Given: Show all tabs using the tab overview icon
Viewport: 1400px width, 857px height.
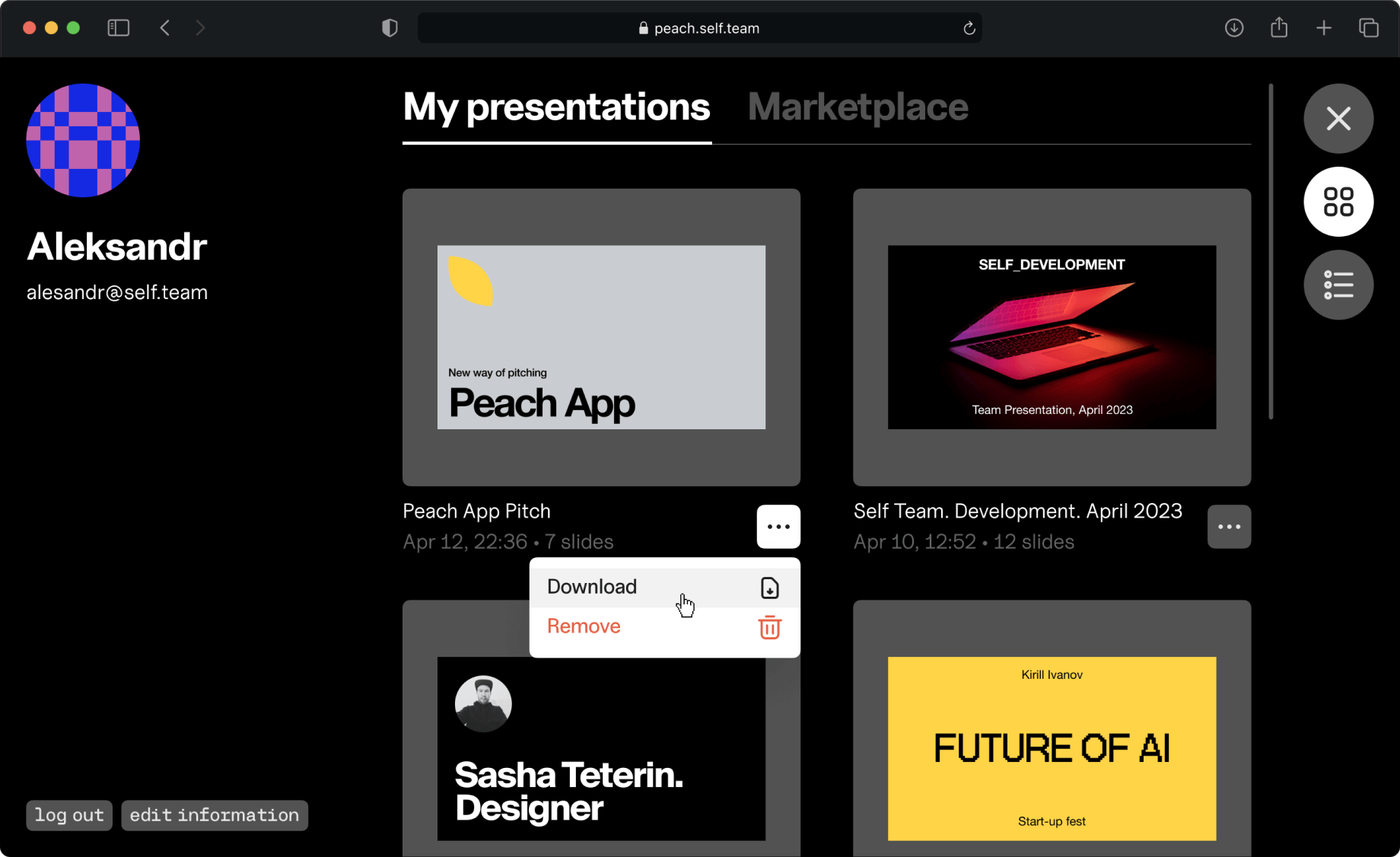Looking at the screenshot, I should click(x=1369, y=27).
